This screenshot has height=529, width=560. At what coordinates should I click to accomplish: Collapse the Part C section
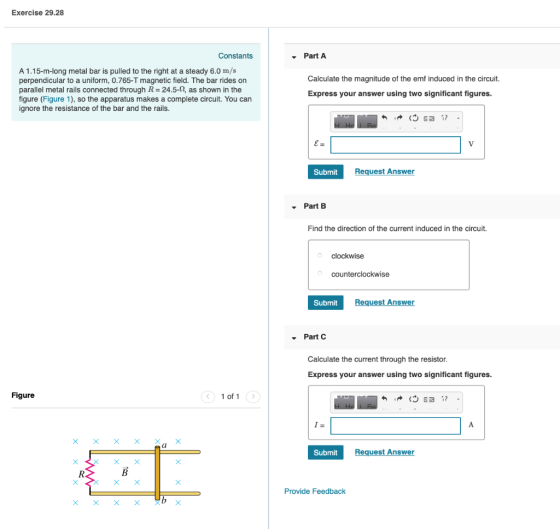coord(294,338)
